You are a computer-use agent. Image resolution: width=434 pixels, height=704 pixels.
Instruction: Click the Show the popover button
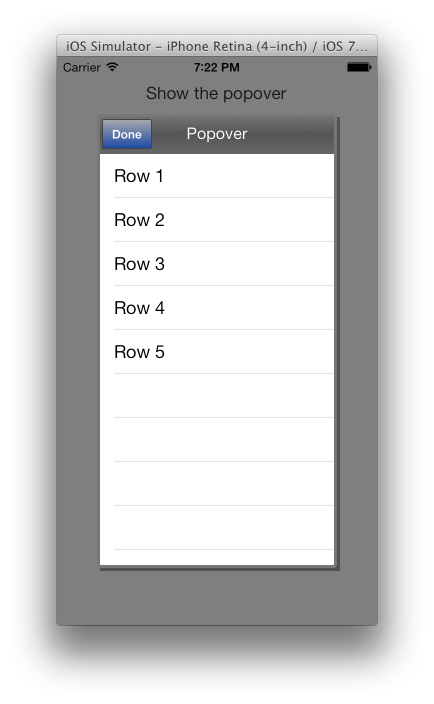tap(216, 93)
